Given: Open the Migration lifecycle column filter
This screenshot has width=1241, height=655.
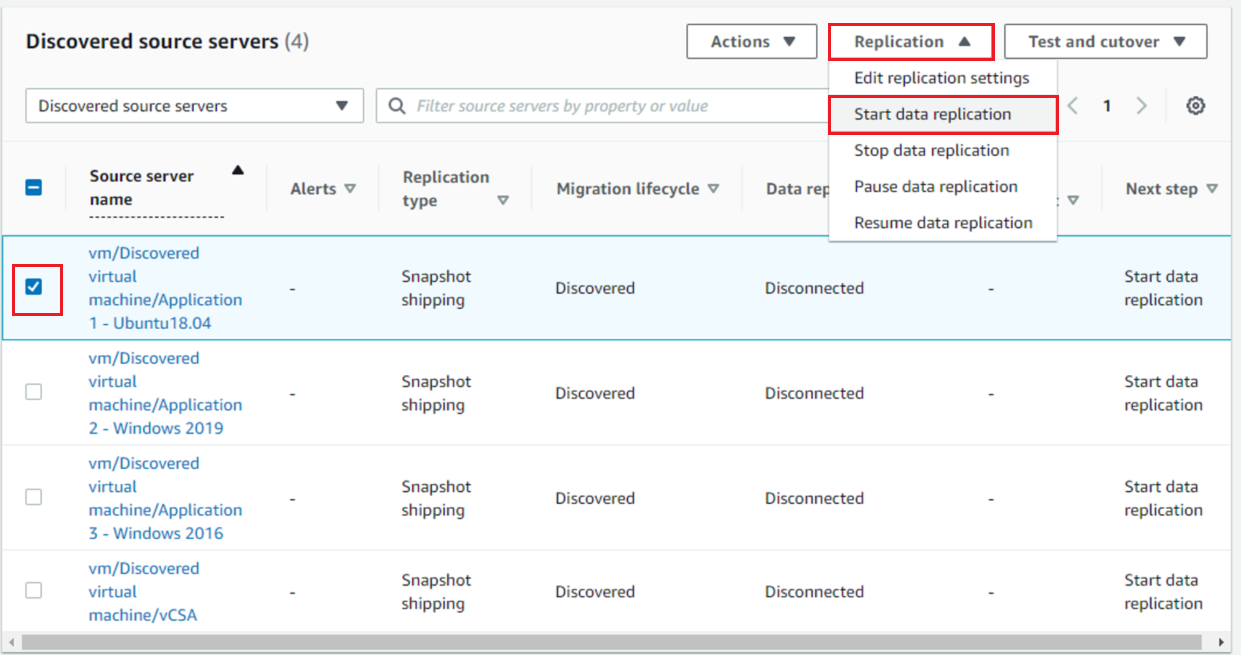Looking at the screenshot, I should coord(714,188).
